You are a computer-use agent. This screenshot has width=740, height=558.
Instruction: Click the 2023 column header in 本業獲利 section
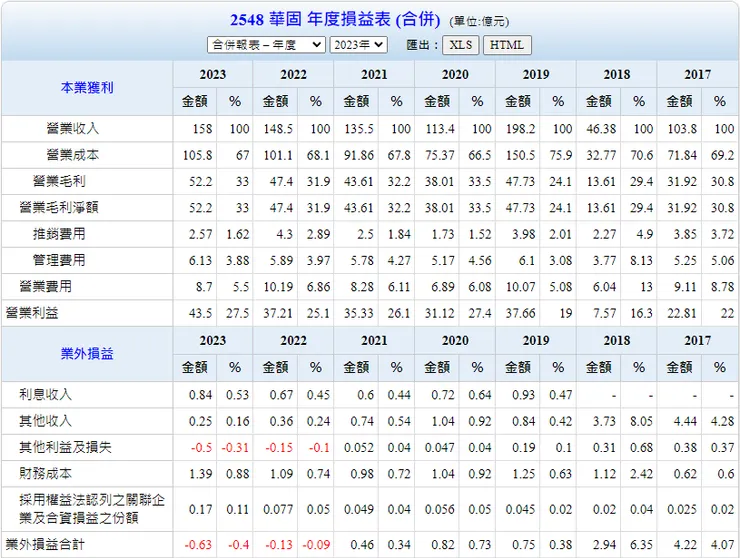(213, 74)
